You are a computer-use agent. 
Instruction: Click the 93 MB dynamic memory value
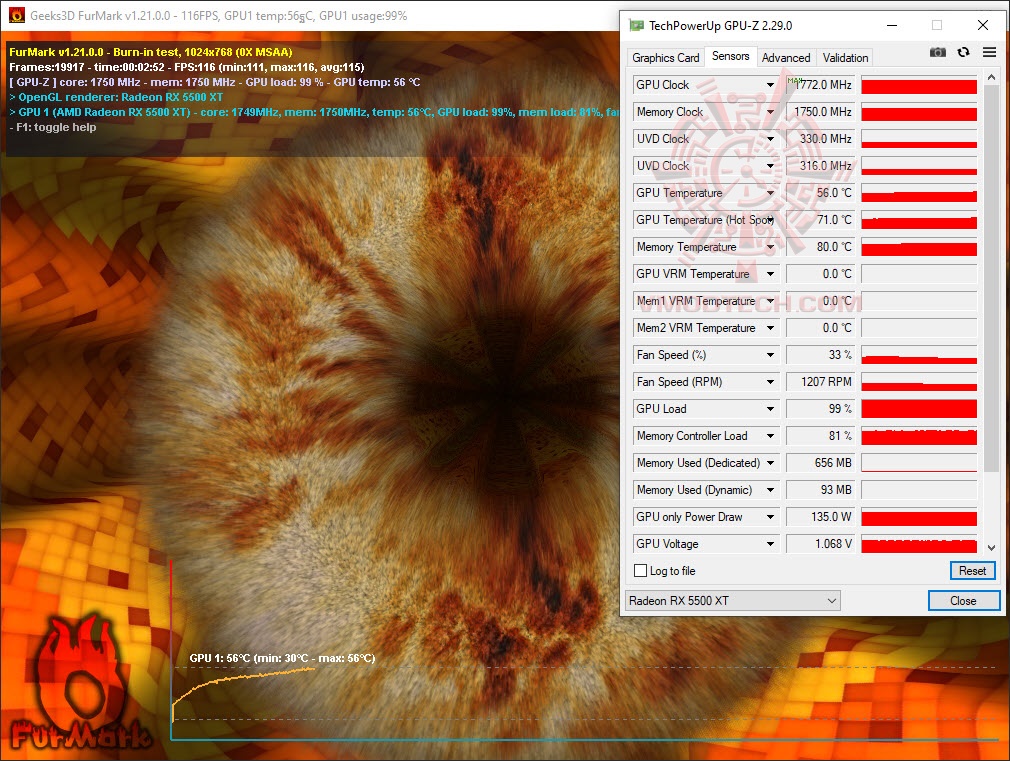tap(821, 490)
